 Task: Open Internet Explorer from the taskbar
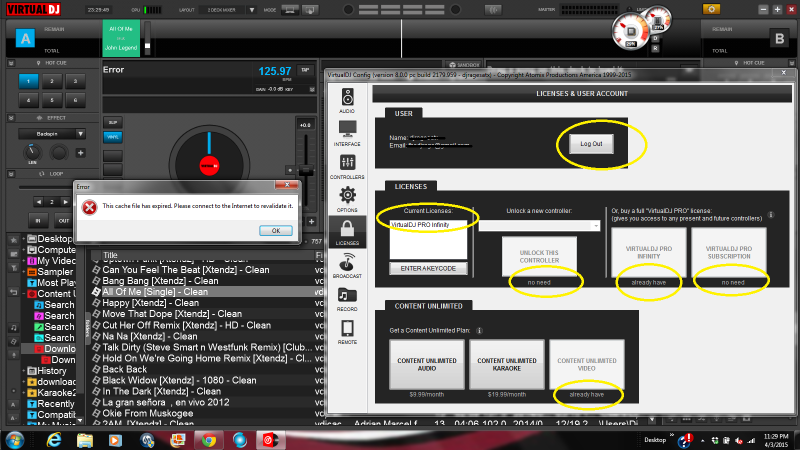tap(54, 440)
